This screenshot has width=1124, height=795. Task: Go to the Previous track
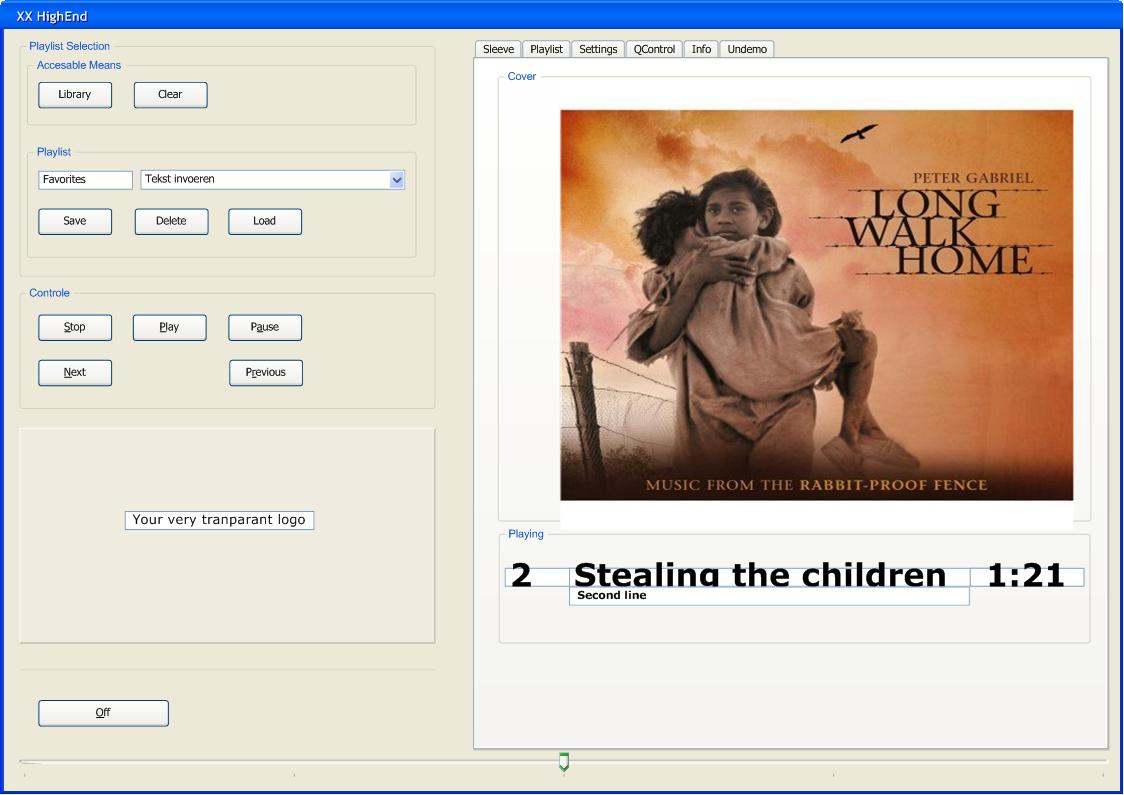265,373
